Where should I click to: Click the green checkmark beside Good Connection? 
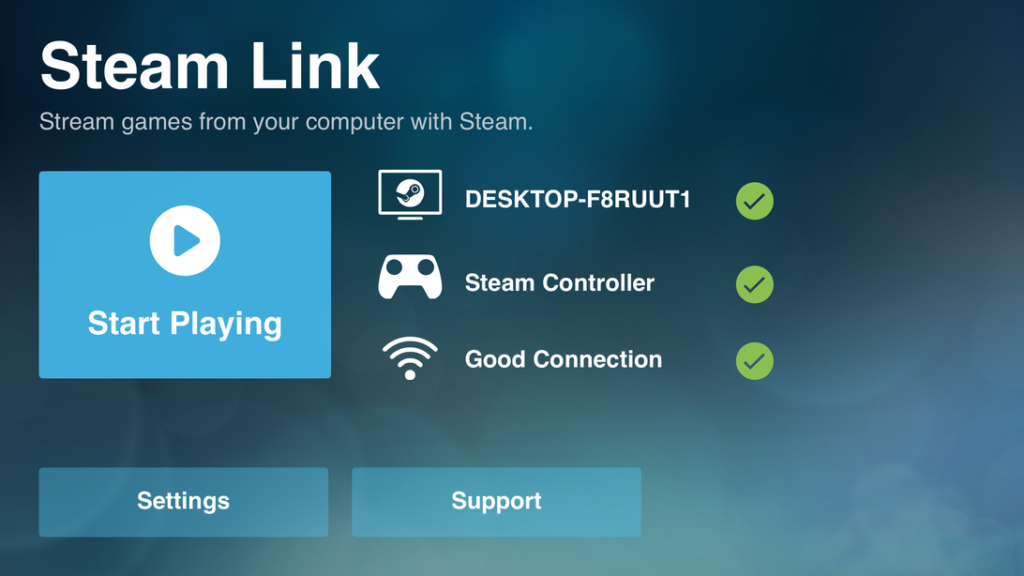tap(754, 360)
